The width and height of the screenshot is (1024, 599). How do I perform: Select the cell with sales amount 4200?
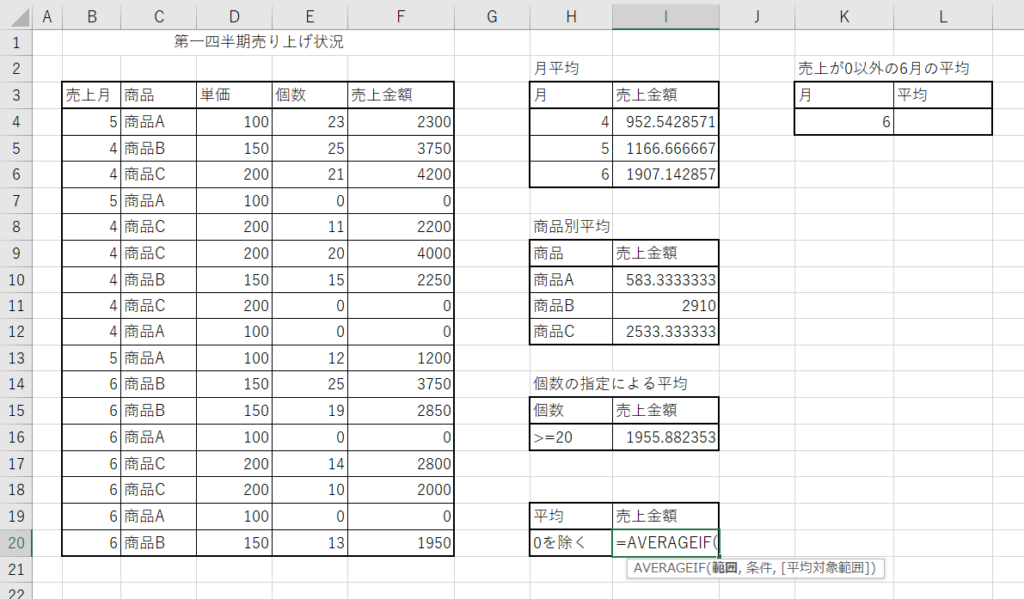click(400, 174)
